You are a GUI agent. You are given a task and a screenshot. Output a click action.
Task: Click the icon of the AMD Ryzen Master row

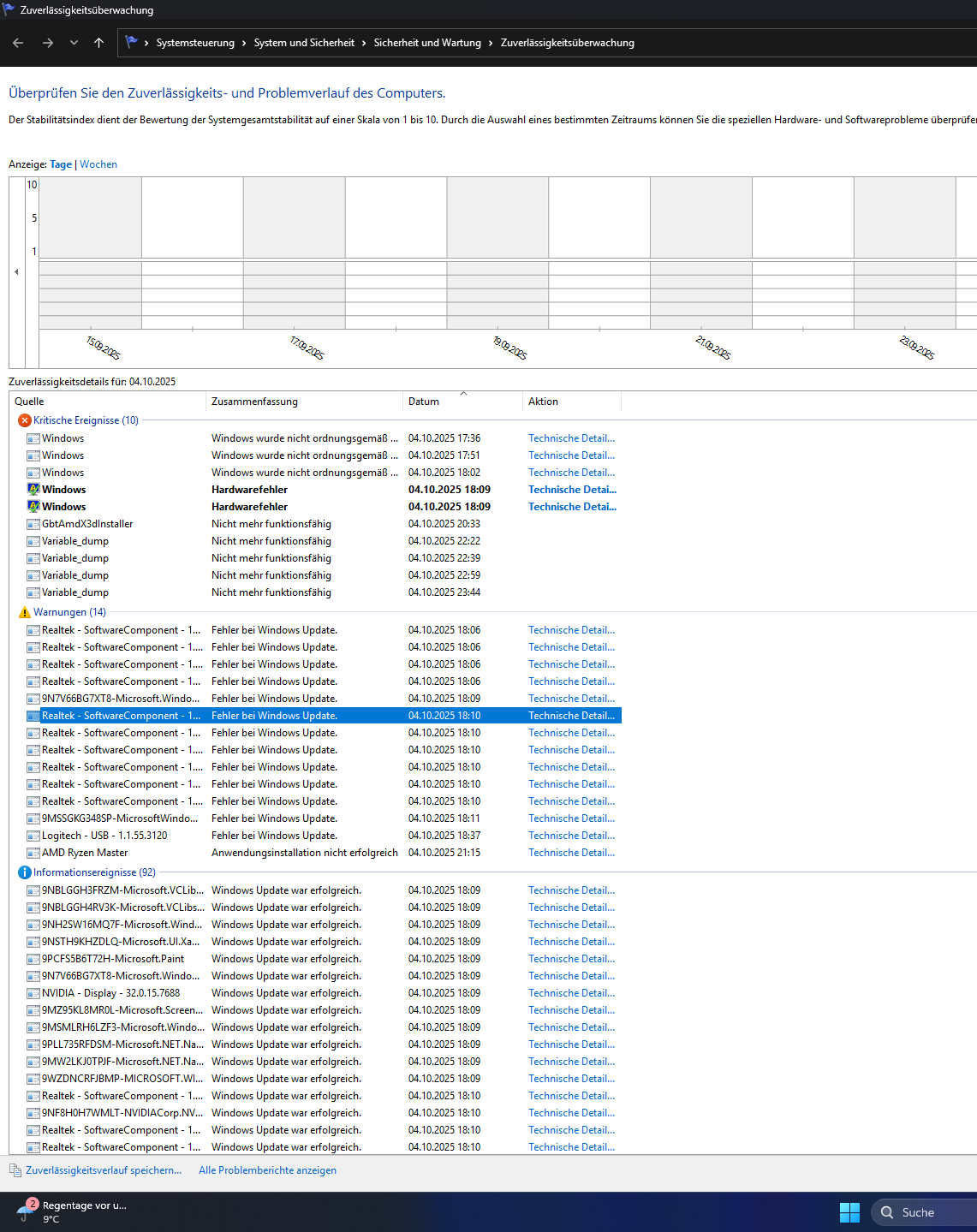(33, 853)
